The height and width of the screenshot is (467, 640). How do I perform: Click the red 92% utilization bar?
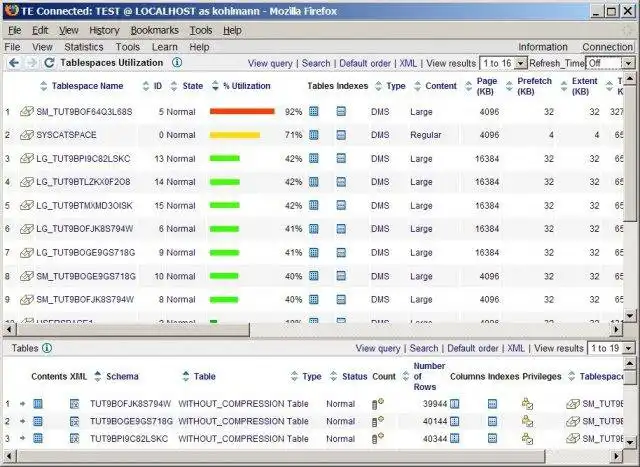[242, 111]
